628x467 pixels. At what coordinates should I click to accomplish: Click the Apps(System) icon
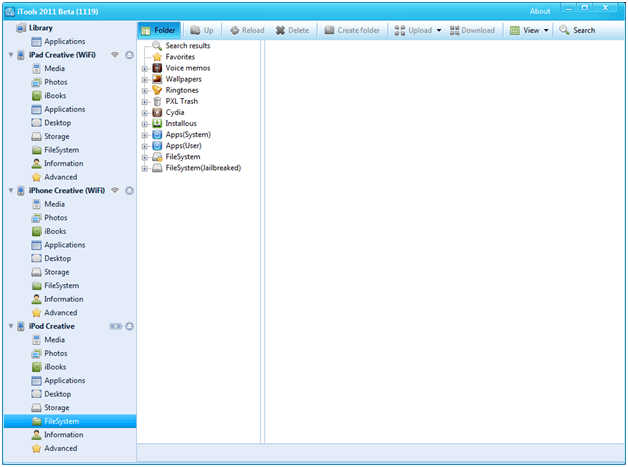tap(157, 135)
